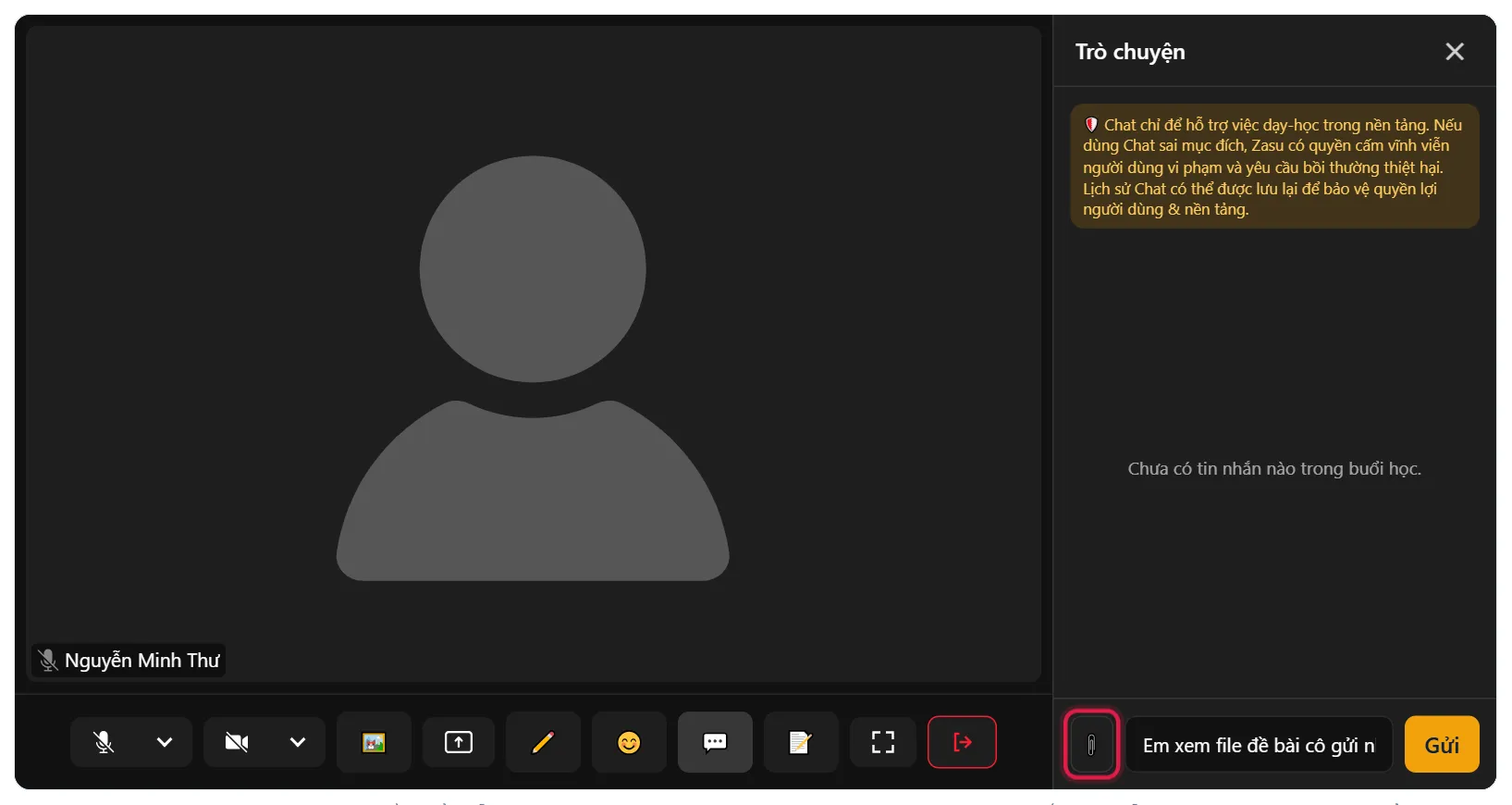1512x805 pixels.
Task: Toggle the chat panel button
Action: (x=715, y=742)
